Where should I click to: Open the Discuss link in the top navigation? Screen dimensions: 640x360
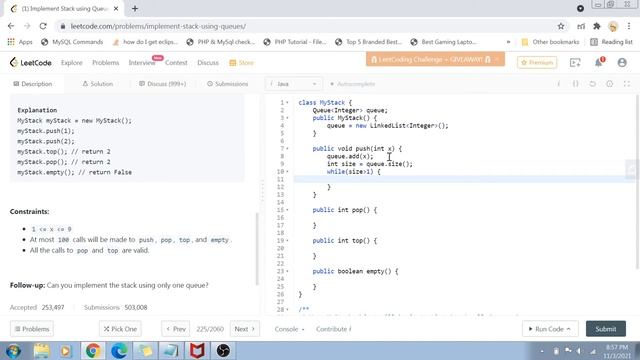coord(208,62)
